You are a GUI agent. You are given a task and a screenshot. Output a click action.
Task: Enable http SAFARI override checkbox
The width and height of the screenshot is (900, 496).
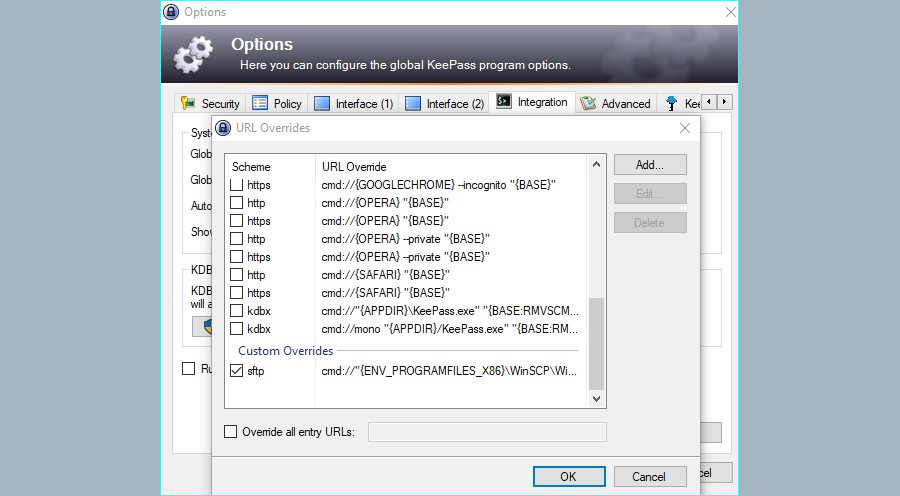pos(236,275)
